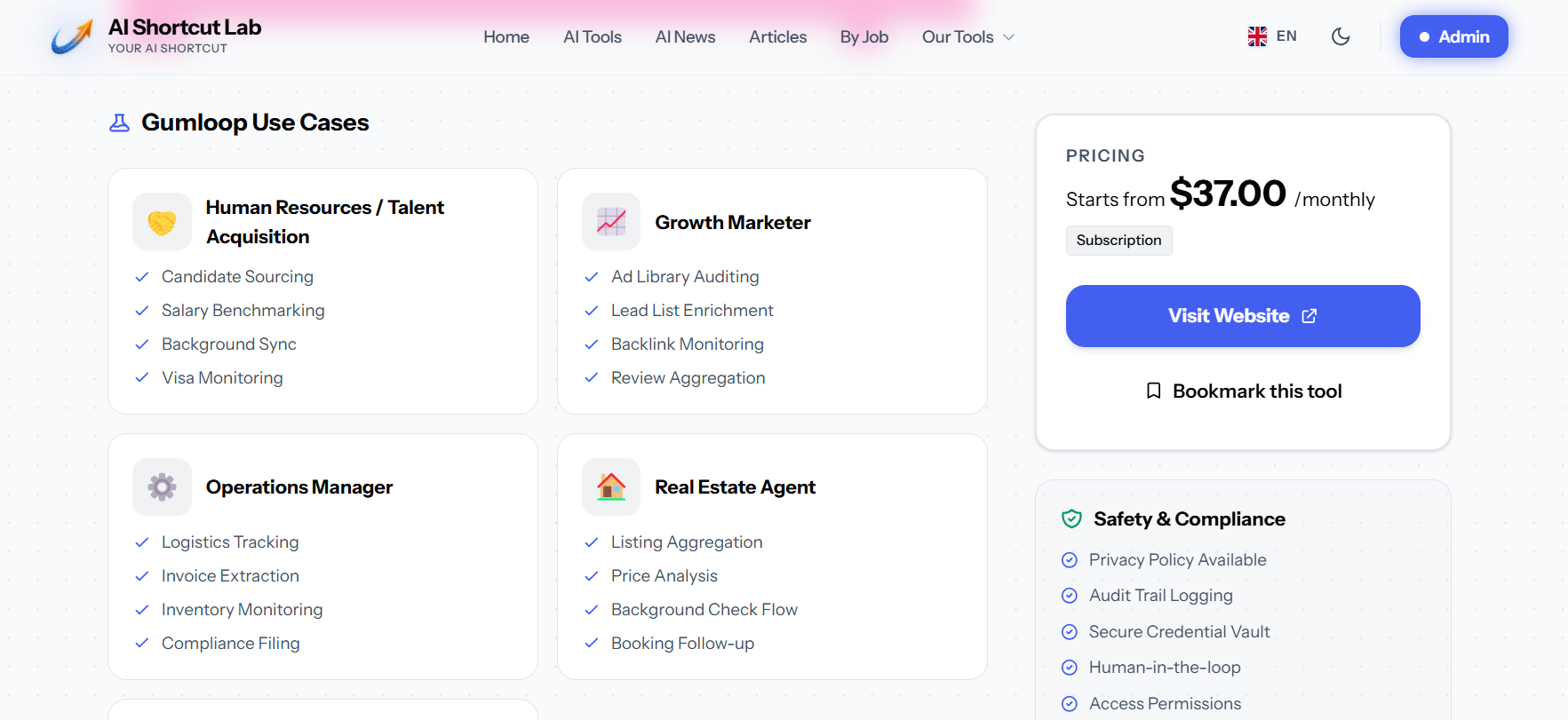Click the Inventory Monitoring text
1568x720 pixels.
coord(242,610)
